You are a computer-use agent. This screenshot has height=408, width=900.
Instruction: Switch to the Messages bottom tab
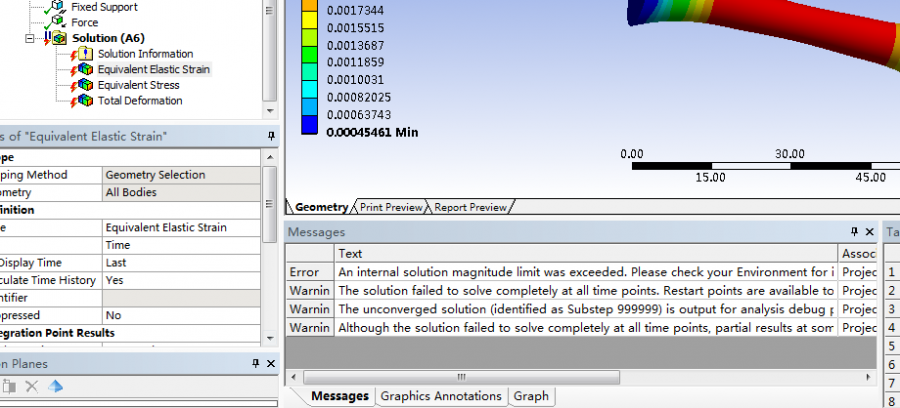[339, 396]
